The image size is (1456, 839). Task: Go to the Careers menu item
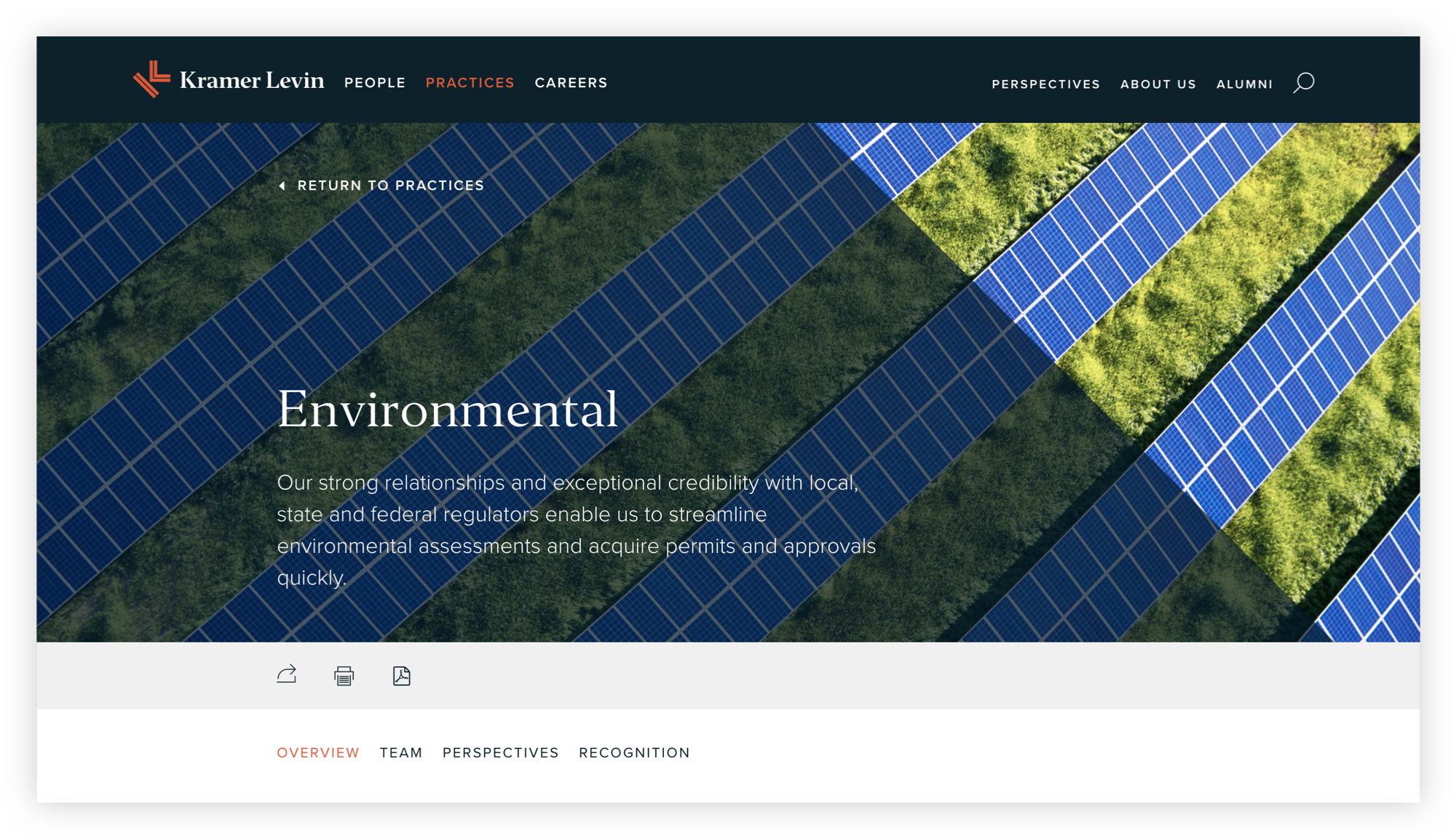[571, 83]
